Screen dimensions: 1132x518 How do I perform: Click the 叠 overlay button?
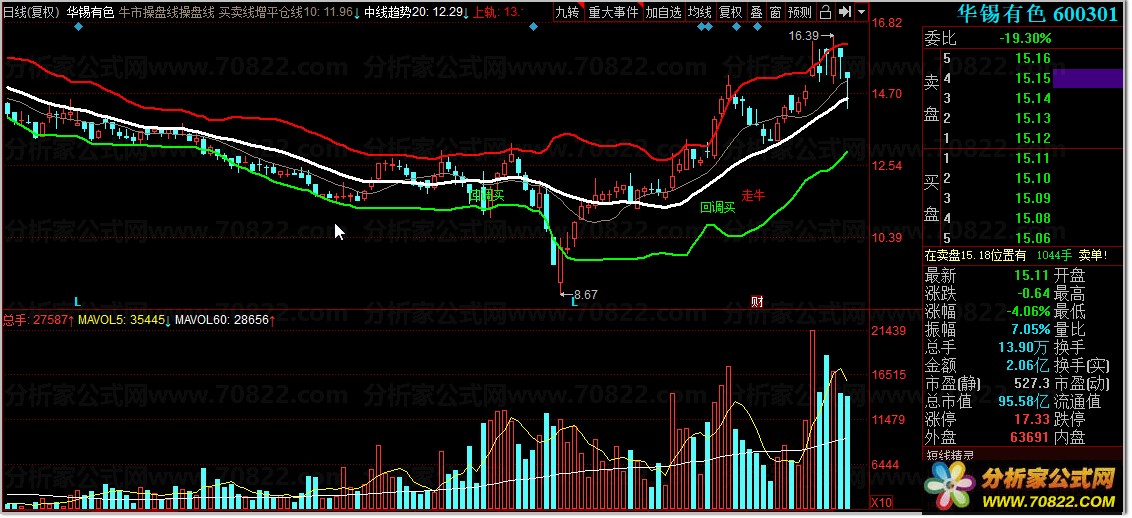point(756,12)
